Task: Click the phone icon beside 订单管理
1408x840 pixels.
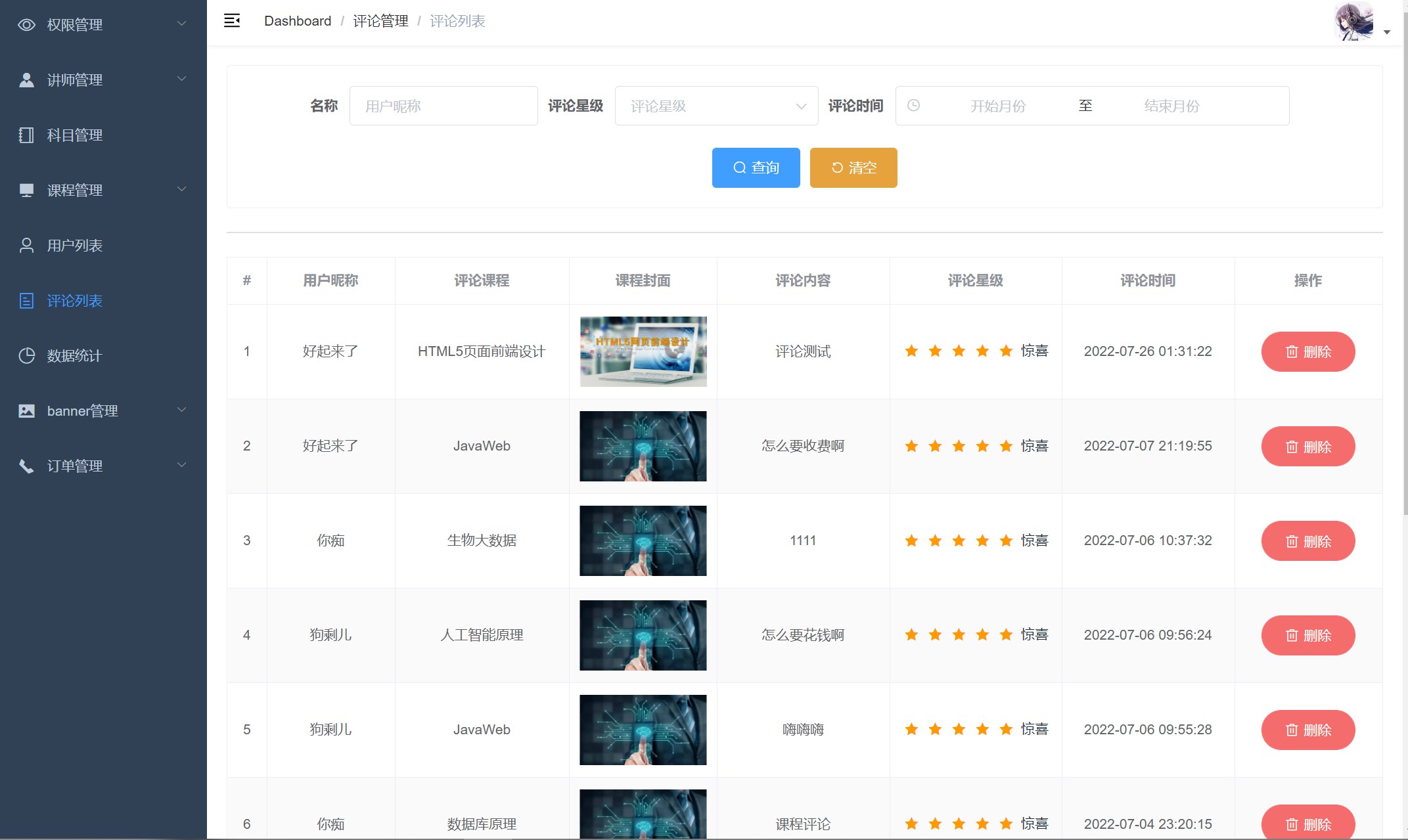Action: pyautogui.click(x=26, y=466)
